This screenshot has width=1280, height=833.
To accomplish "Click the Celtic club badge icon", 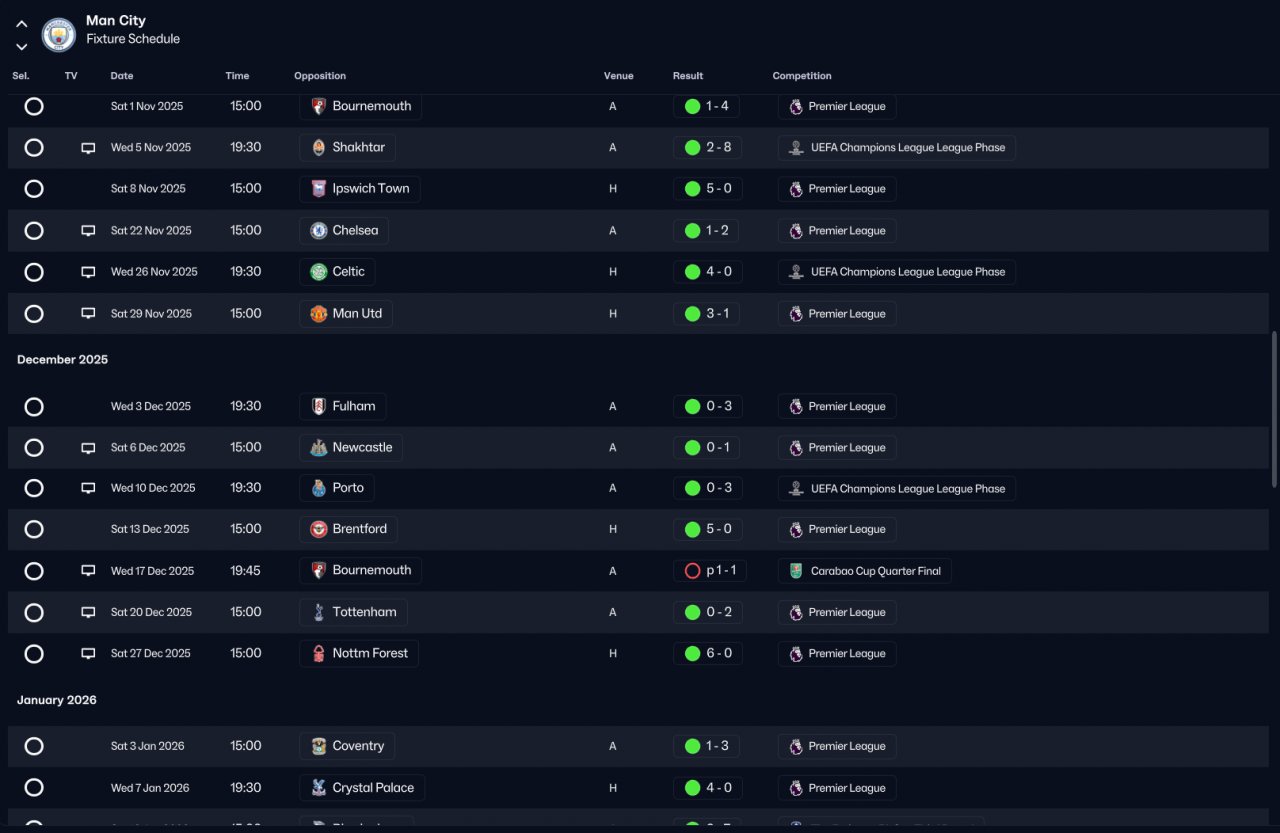I will [x=318, y=272].
